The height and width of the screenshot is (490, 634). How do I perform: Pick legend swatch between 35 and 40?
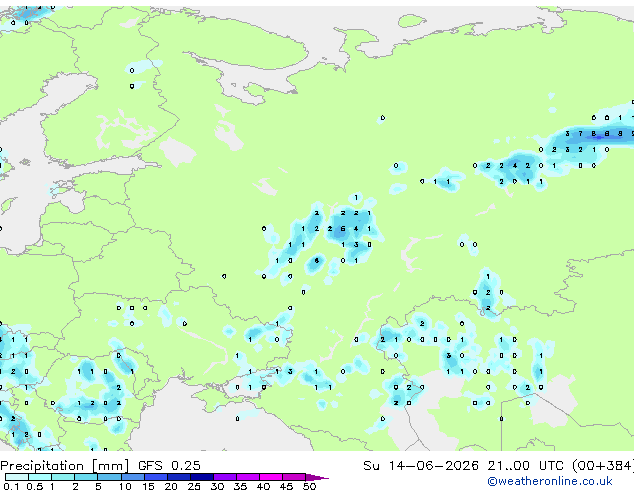(248, 477)
